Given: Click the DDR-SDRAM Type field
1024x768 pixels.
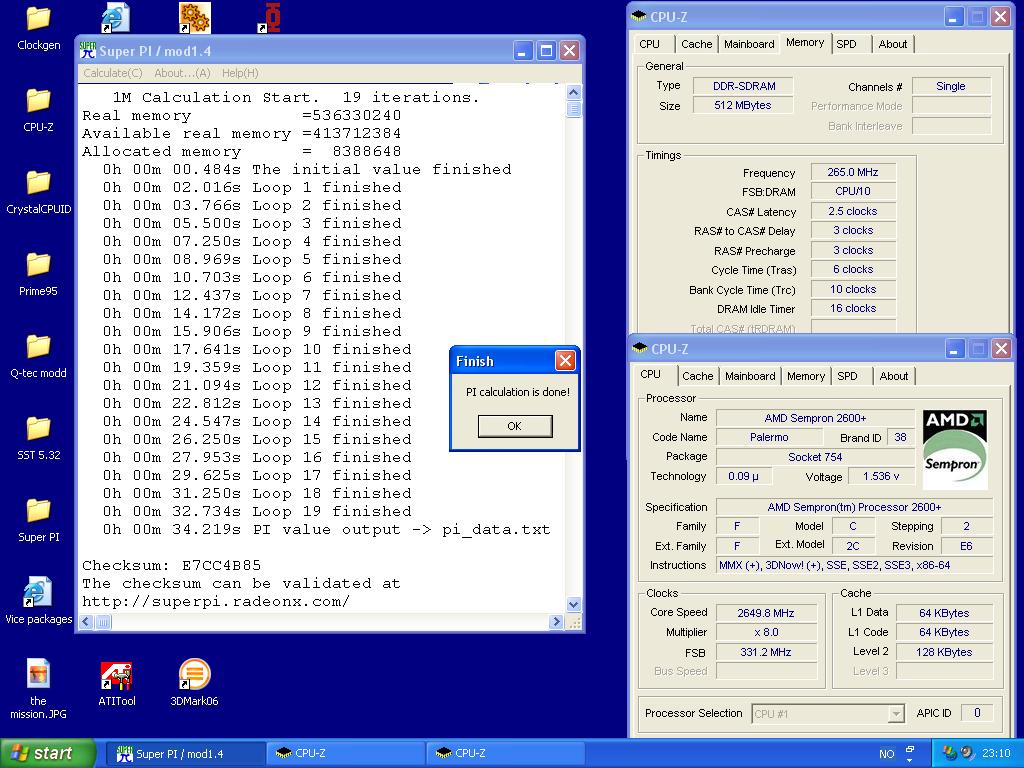Looking at the screenshot, I should point(744,86).
